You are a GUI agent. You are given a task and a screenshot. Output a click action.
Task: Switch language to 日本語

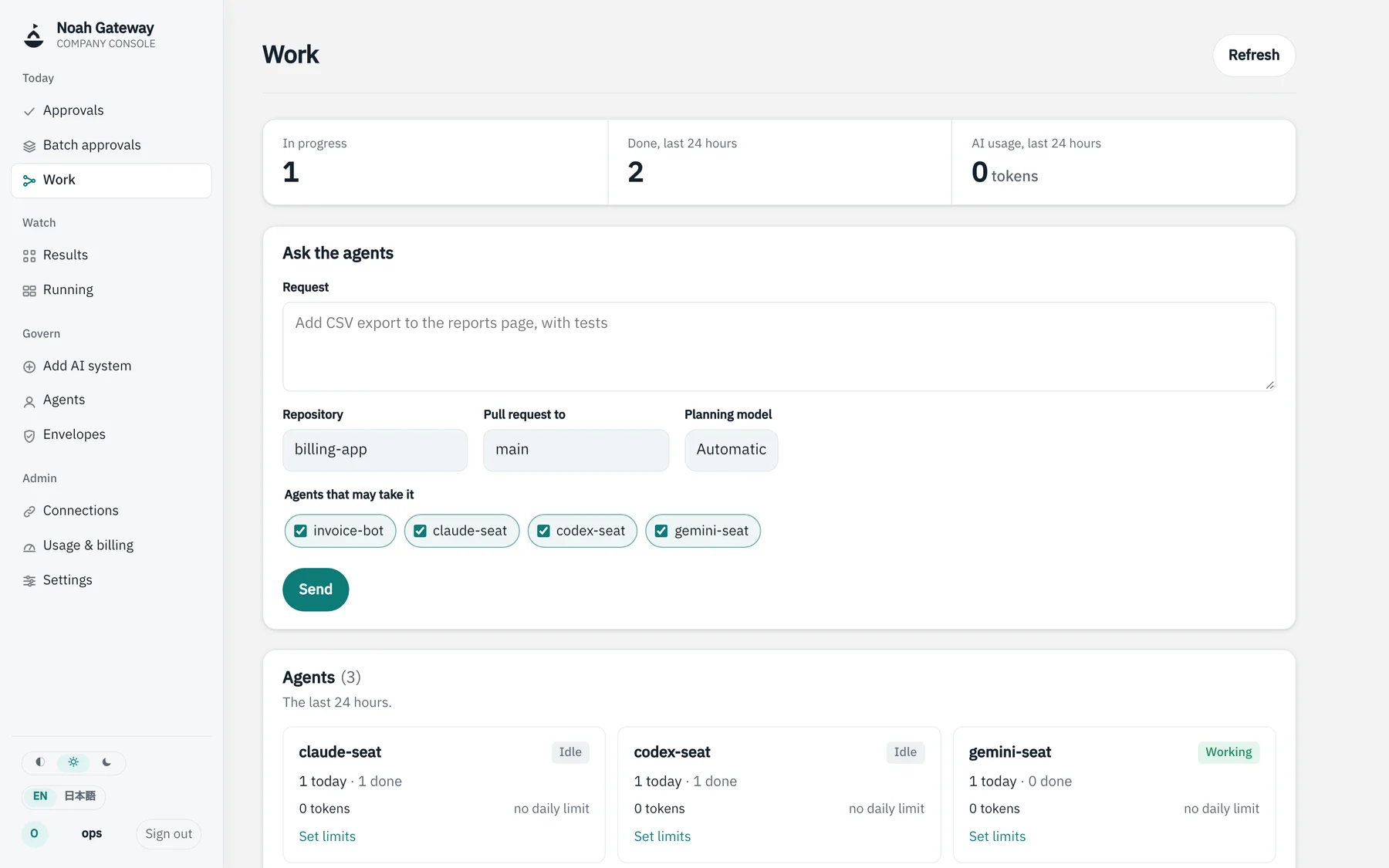click(x=79, y=796)
